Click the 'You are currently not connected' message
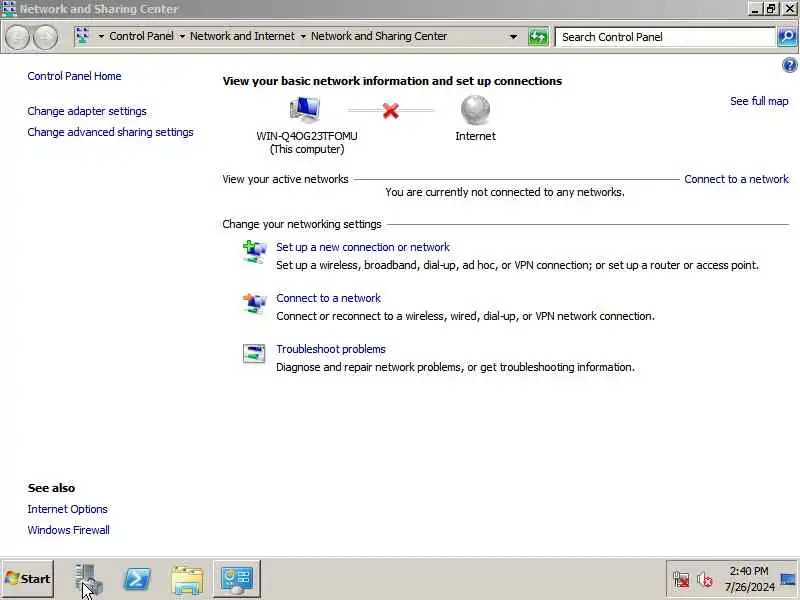Viewport: 800px width, 600px height. (505, 192)
